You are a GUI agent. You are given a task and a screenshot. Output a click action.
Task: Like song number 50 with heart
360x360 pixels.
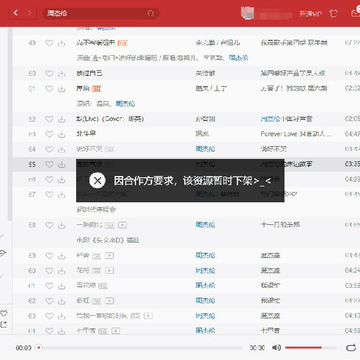(49, 73)
